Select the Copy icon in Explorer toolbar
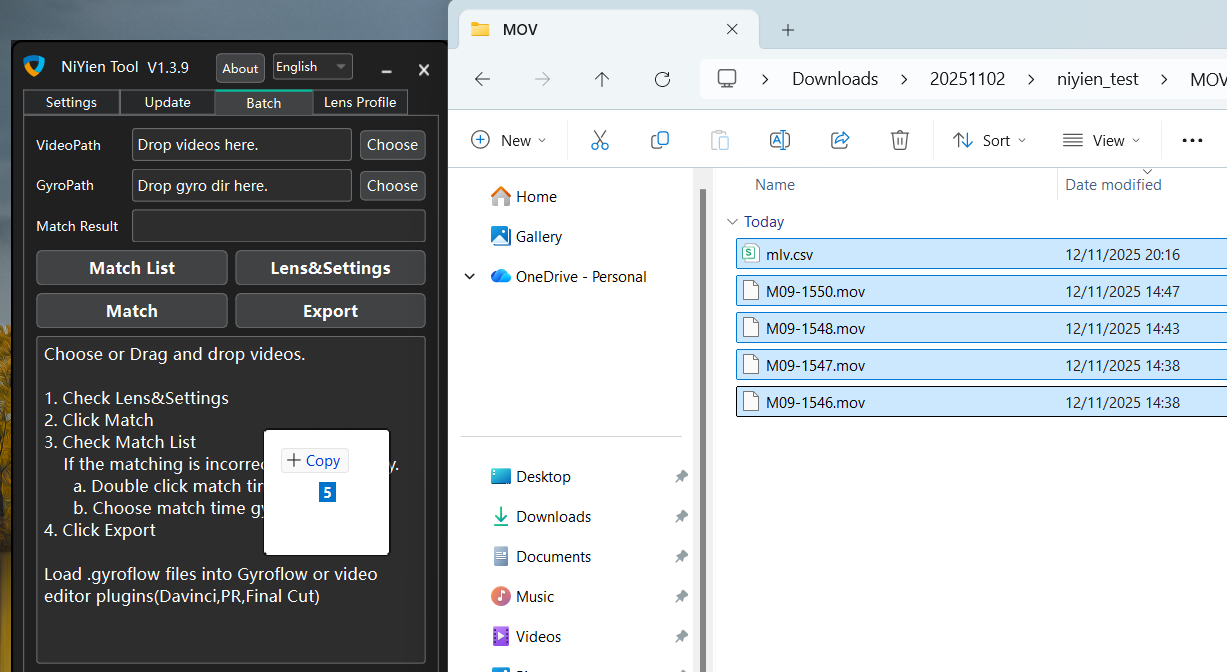The width and height of the screenshot is (1227, 672). (x=660, y=140)
